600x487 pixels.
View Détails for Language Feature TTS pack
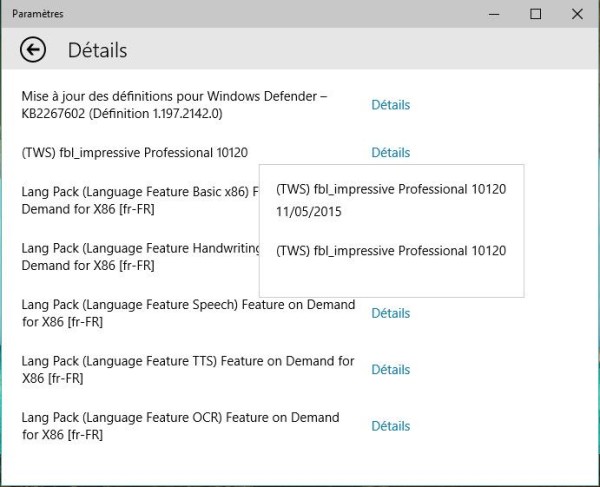coord(390,370)
